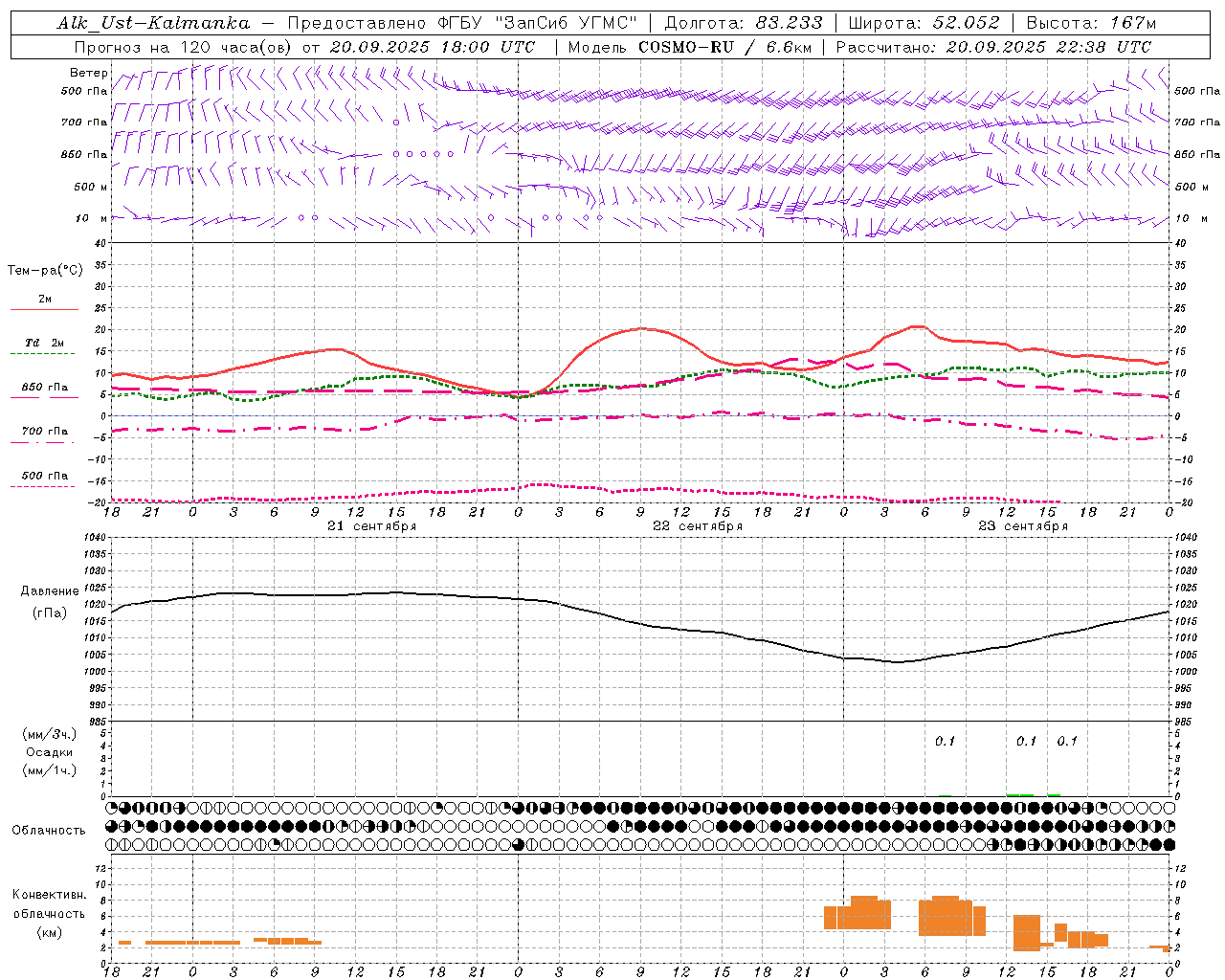The image size is (1225, 980).
Task: Click the Высота: 167м value
Action: pos(1091,23)
